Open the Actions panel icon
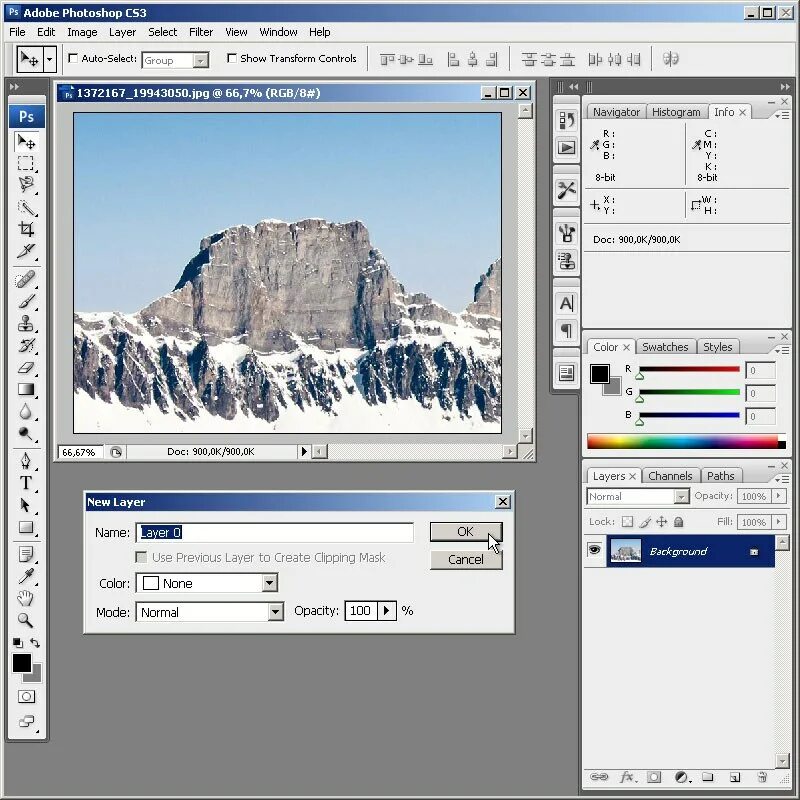 click(x=566, y=148)
